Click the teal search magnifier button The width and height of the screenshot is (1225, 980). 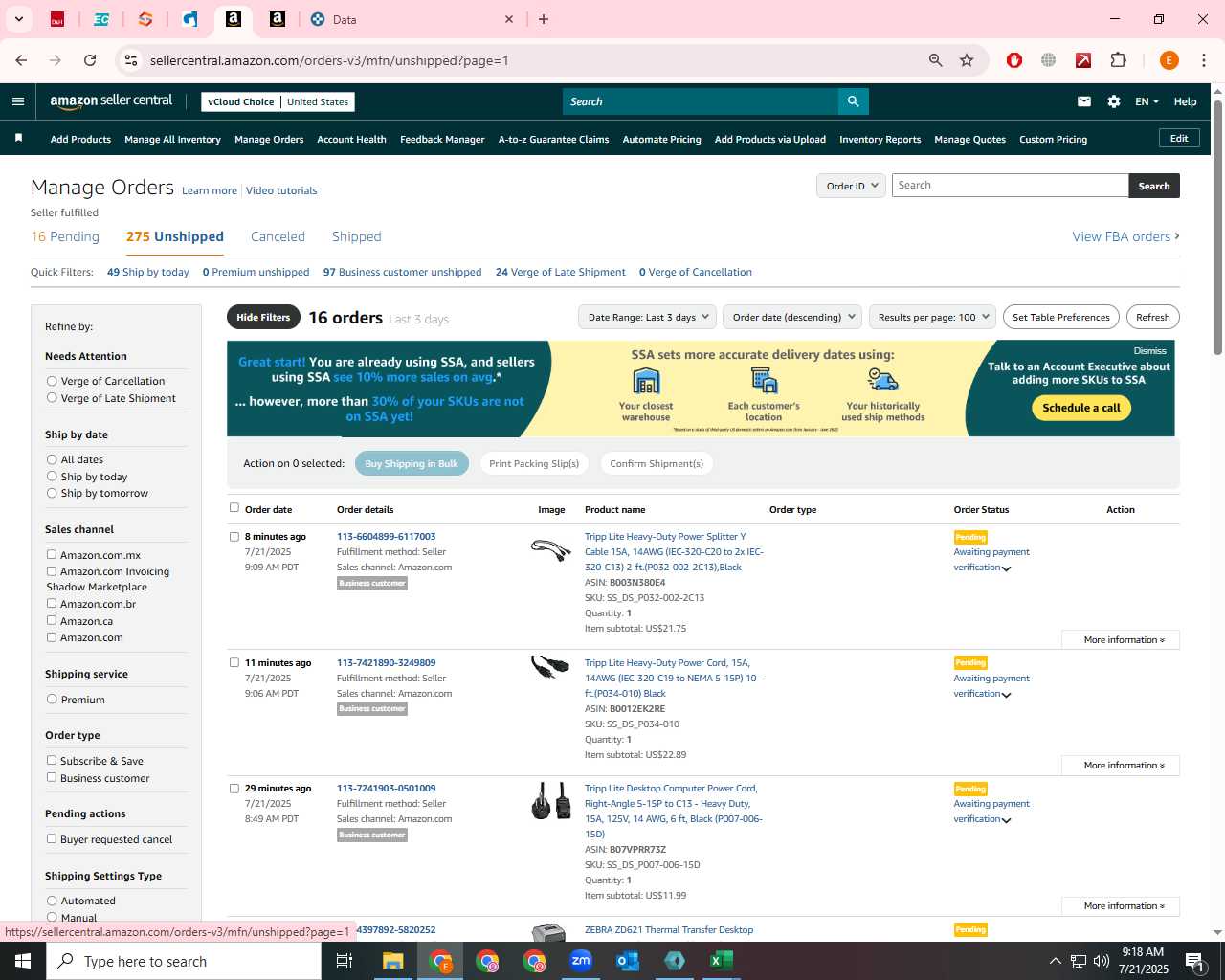[853, 101]
